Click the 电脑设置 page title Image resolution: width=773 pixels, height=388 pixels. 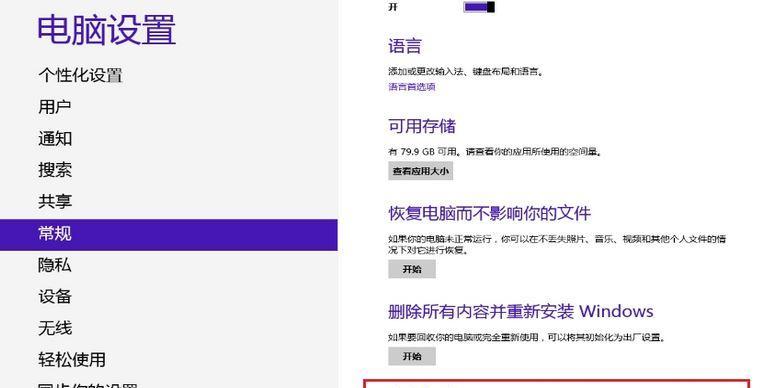click(106, 30)
